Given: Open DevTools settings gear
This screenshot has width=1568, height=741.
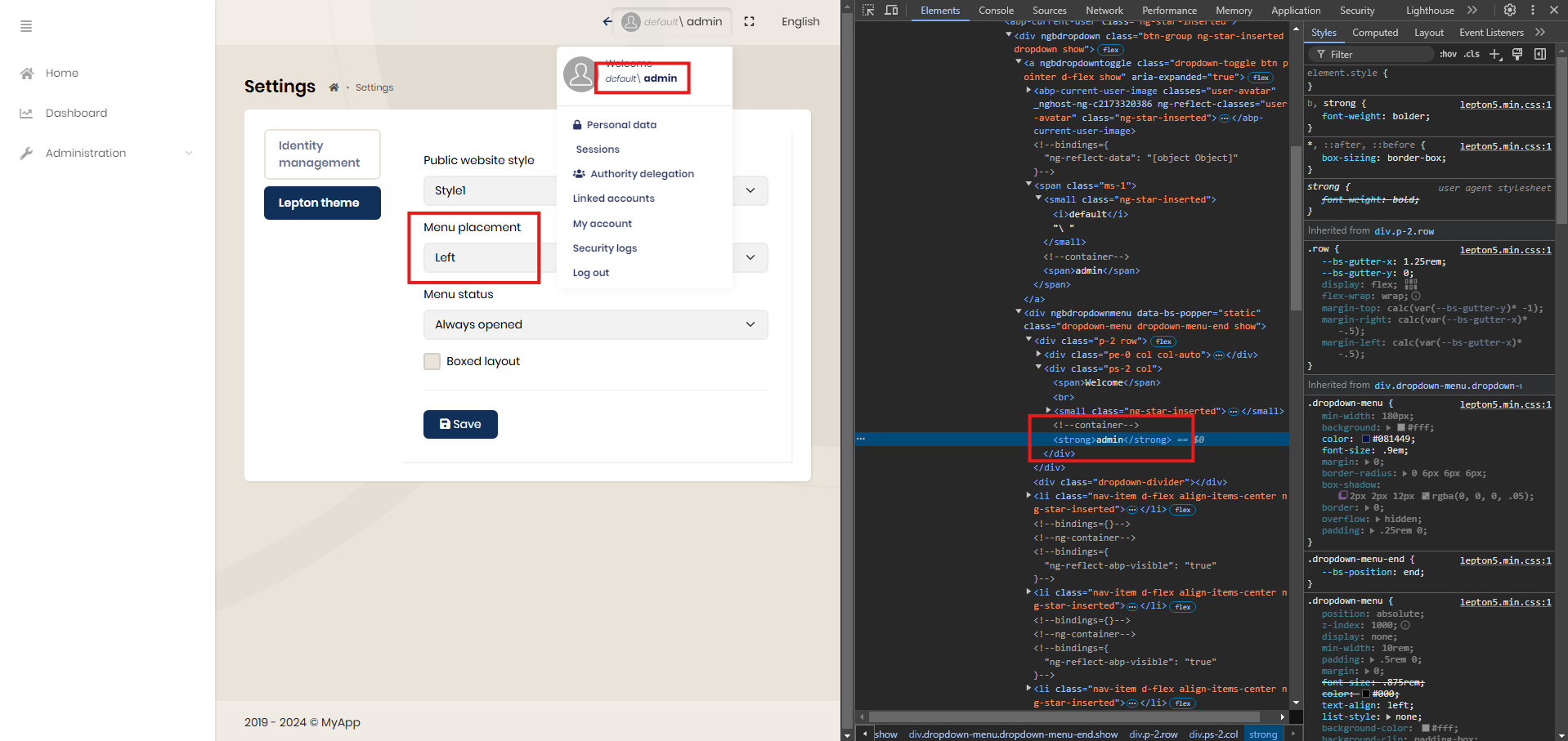Looking at the screenshot, I should point(1510,11).
